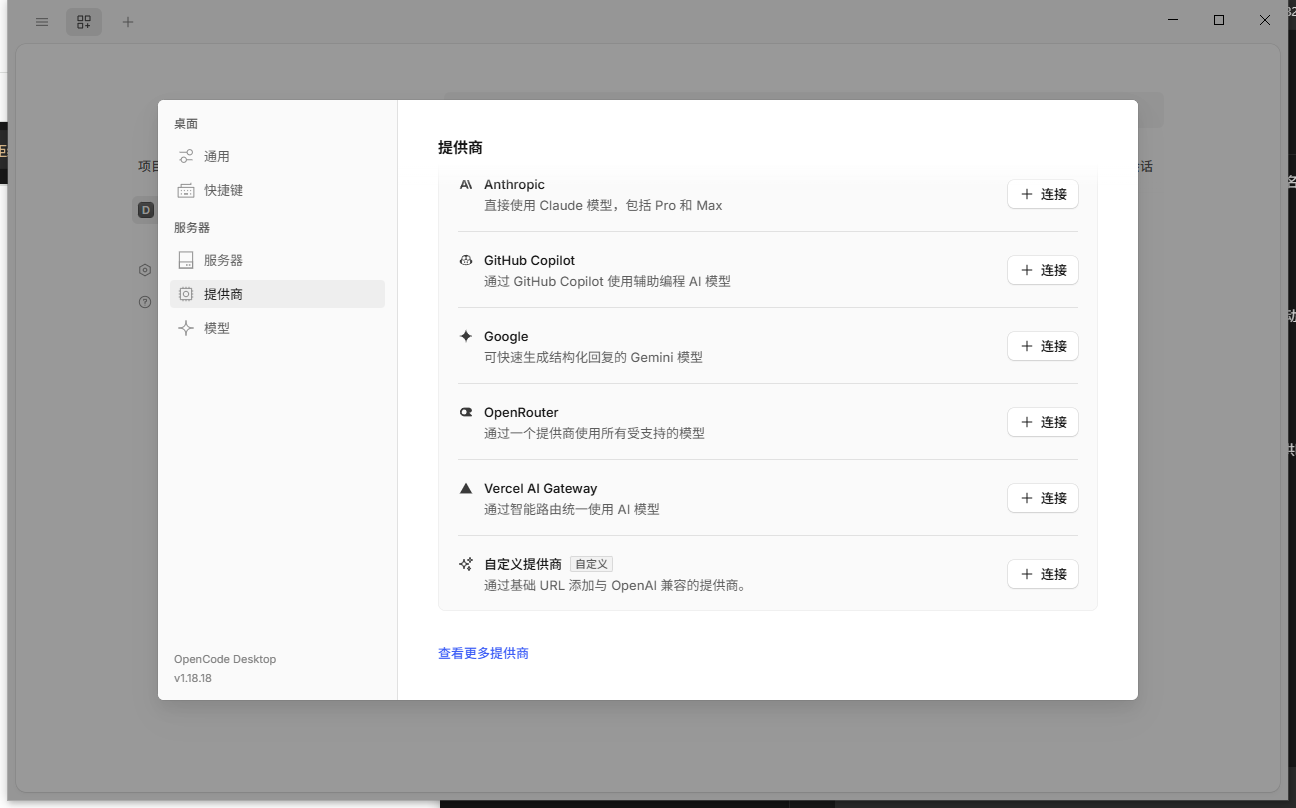Open the 快捷键 shortcuts settings

pos(277,190)
